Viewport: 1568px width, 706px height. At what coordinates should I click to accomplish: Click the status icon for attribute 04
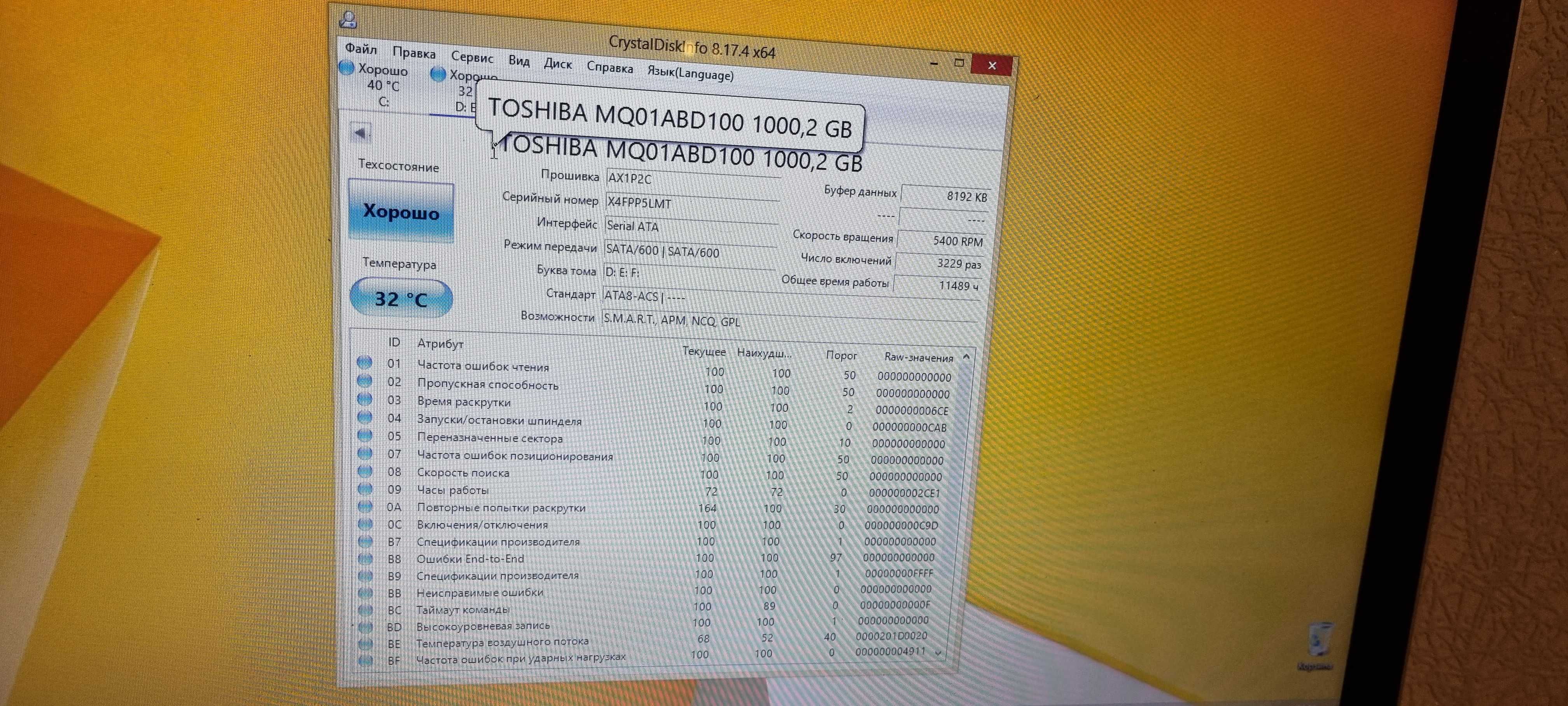click(364, 417)
